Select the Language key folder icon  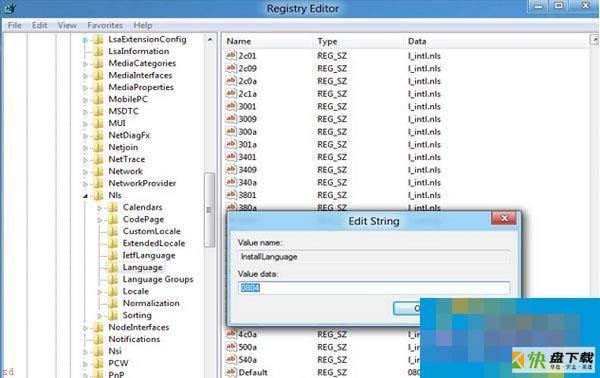(113, 267)
